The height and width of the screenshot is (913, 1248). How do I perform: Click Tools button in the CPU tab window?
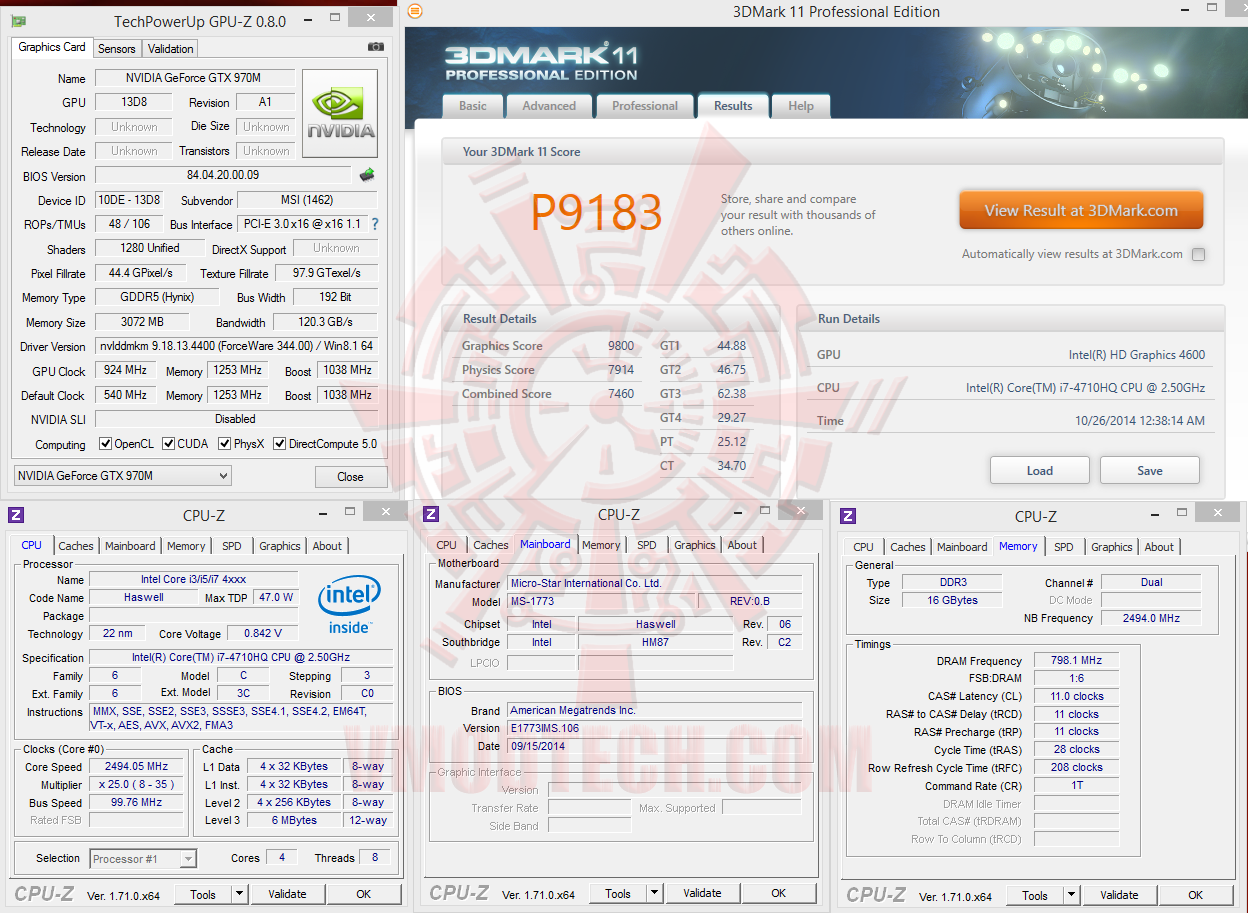204,894
